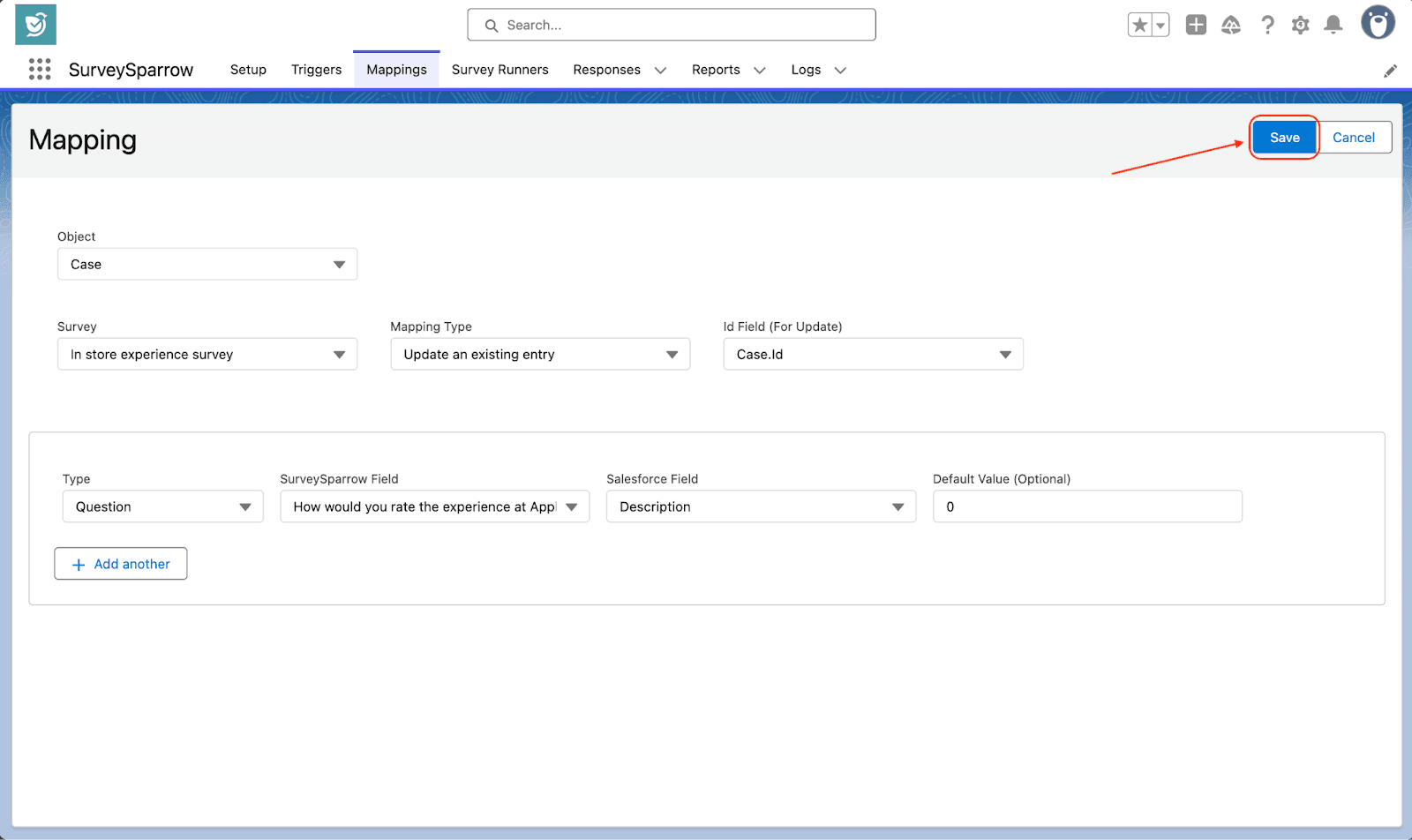Open the Notifications bell icon
The width and height of the screenshot is (1412, 840).
1333,26
